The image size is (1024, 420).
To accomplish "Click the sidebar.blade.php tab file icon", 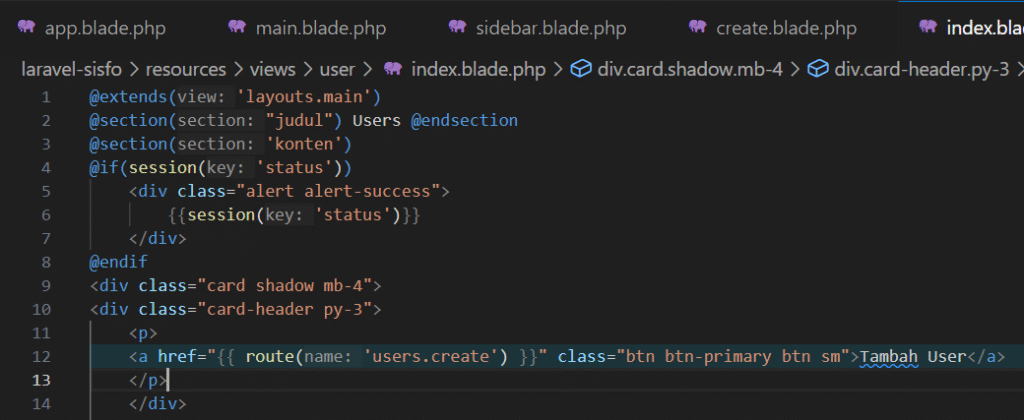I will pyautogui.click(x=457, y=27).
